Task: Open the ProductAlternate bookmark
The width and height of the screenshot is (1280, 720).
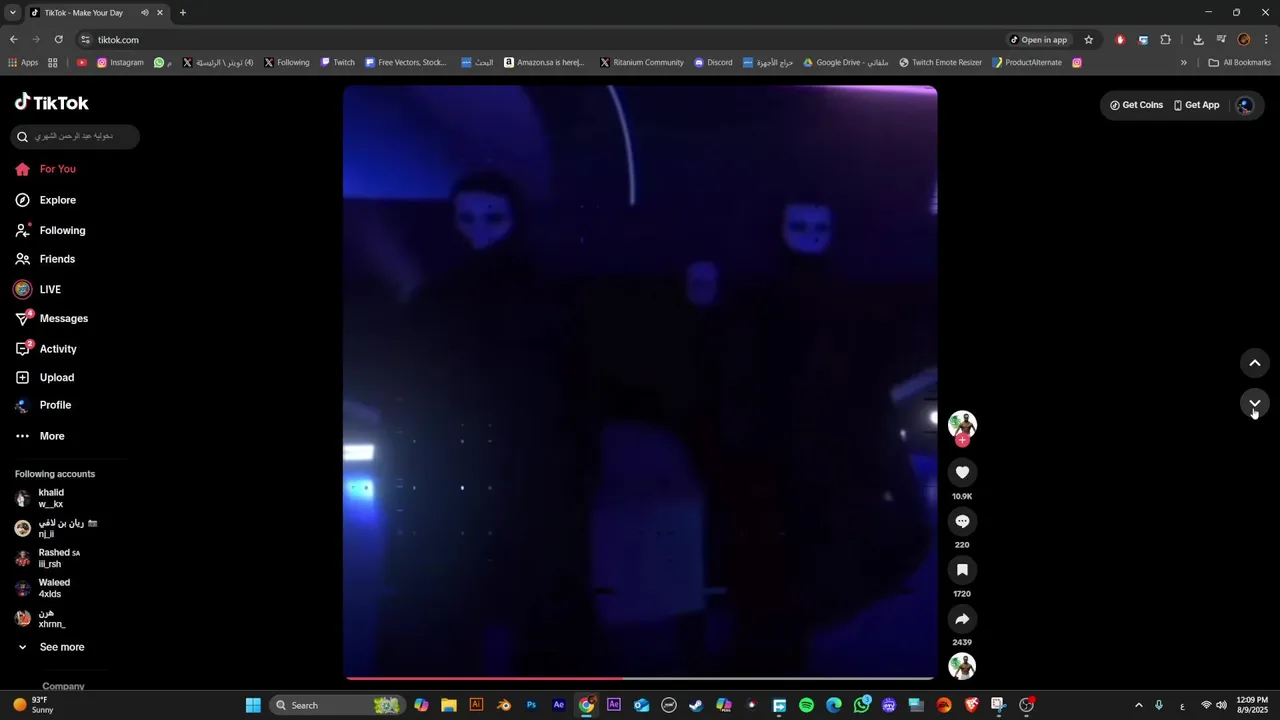Action: [1027, 62]
